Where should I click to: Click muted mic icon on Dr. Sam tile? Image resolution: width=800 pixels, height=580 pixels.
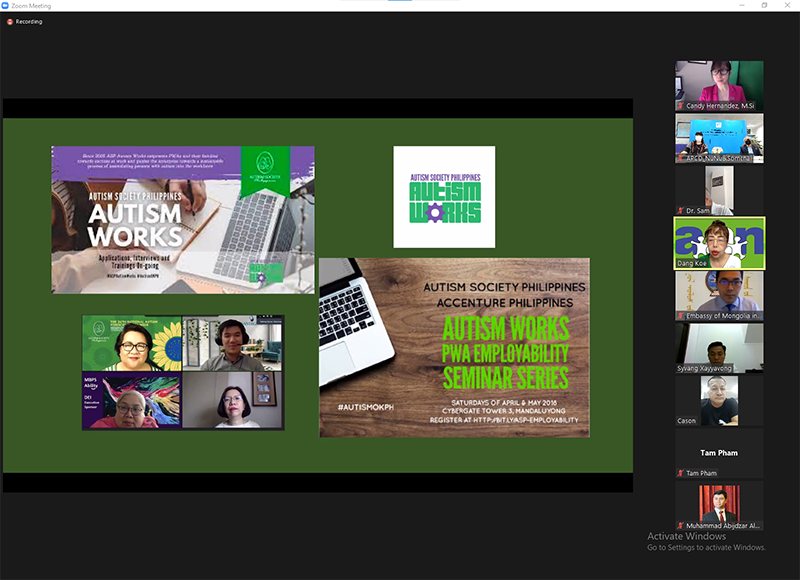(x=681, y=211)
